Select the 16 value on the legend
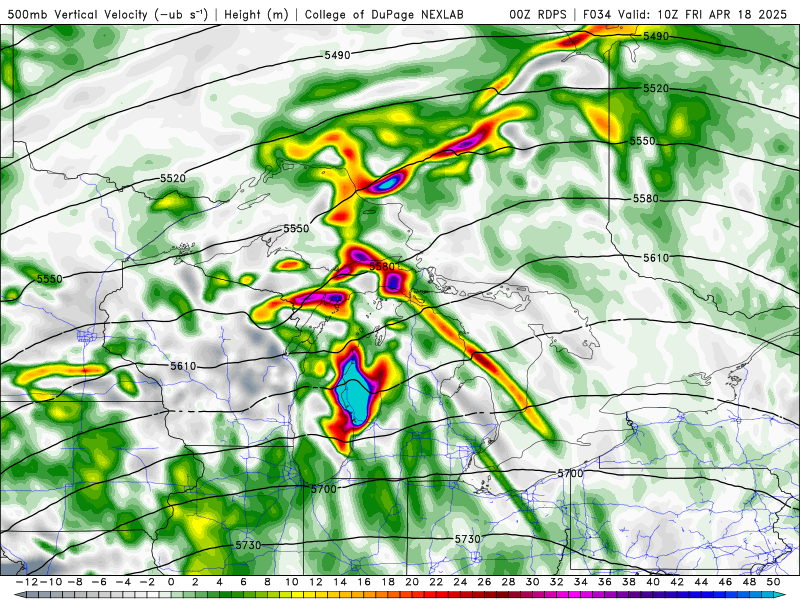Image resolution: width=800 pixels, height=600 pixels. 364,582
